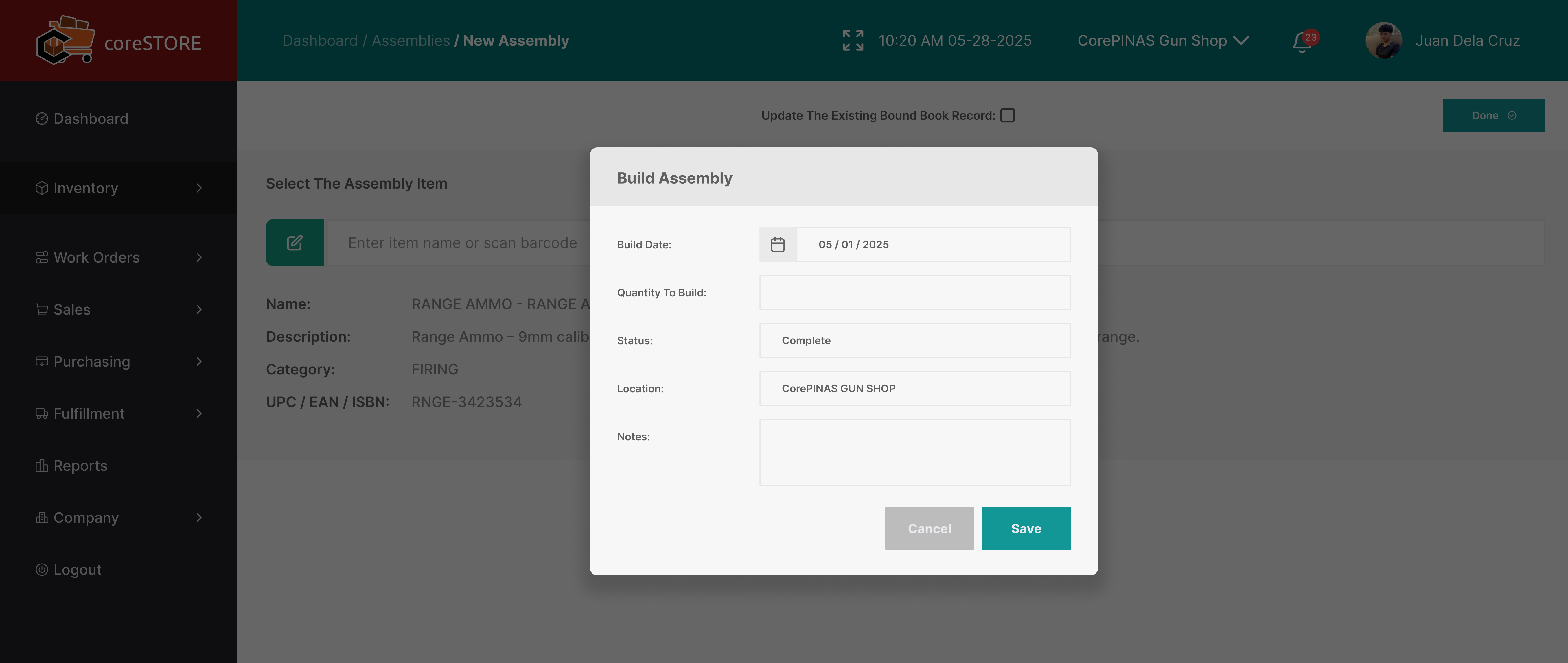Expand the Sales submenu chevron
This screenshot has height=663, width=1568.
click(x=199, y=310)
